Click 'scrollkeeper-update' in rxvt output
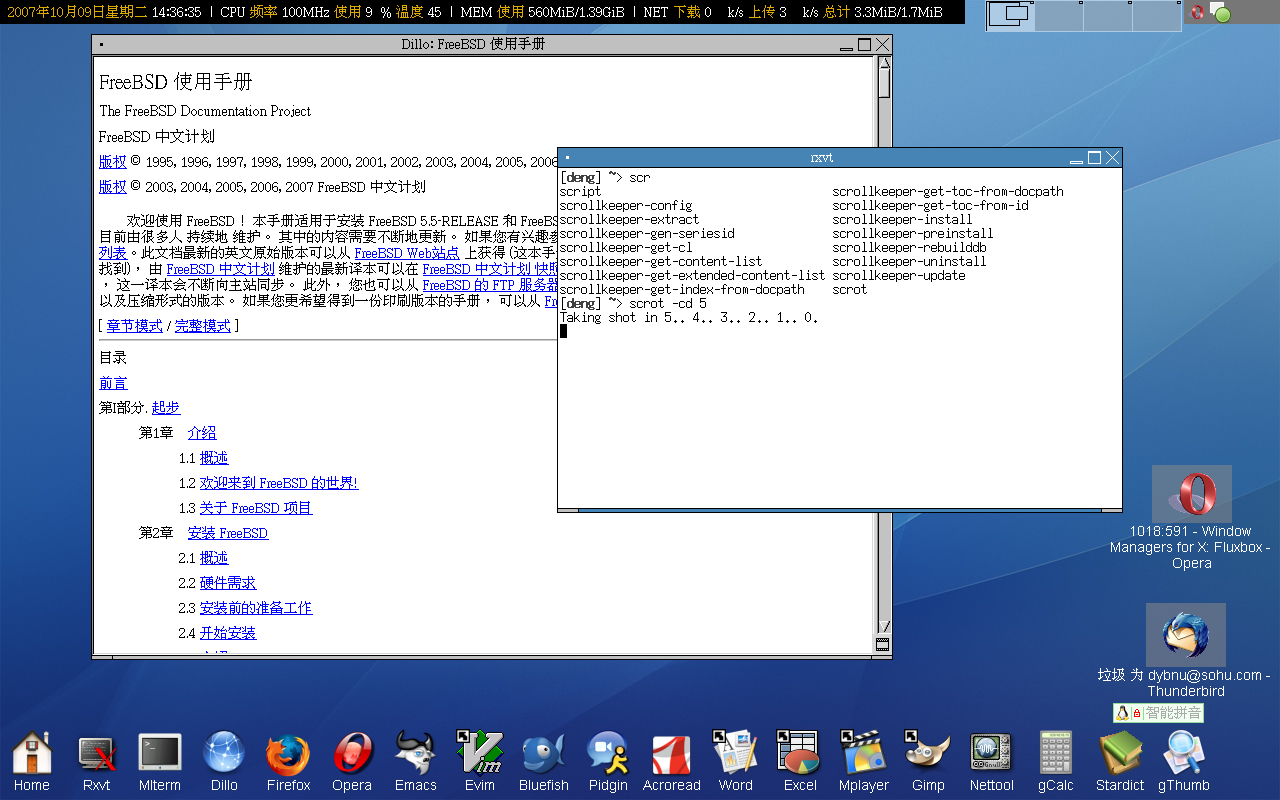The image size is (1280, 800). pos(899,275)
